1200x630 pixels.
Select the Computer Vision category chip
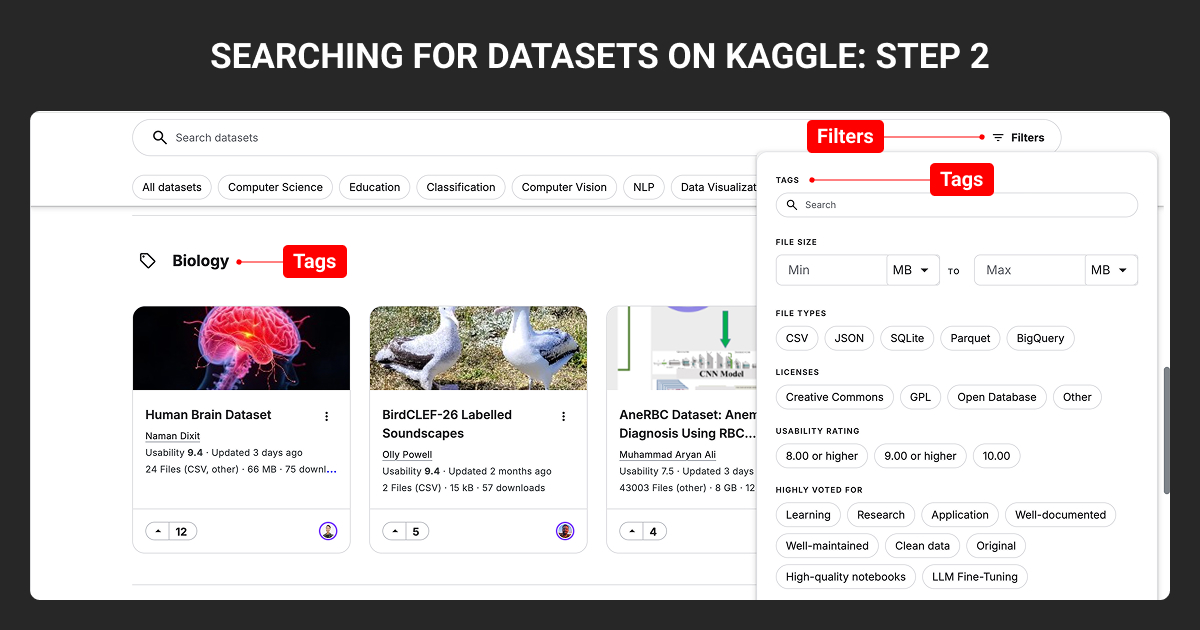564,187
